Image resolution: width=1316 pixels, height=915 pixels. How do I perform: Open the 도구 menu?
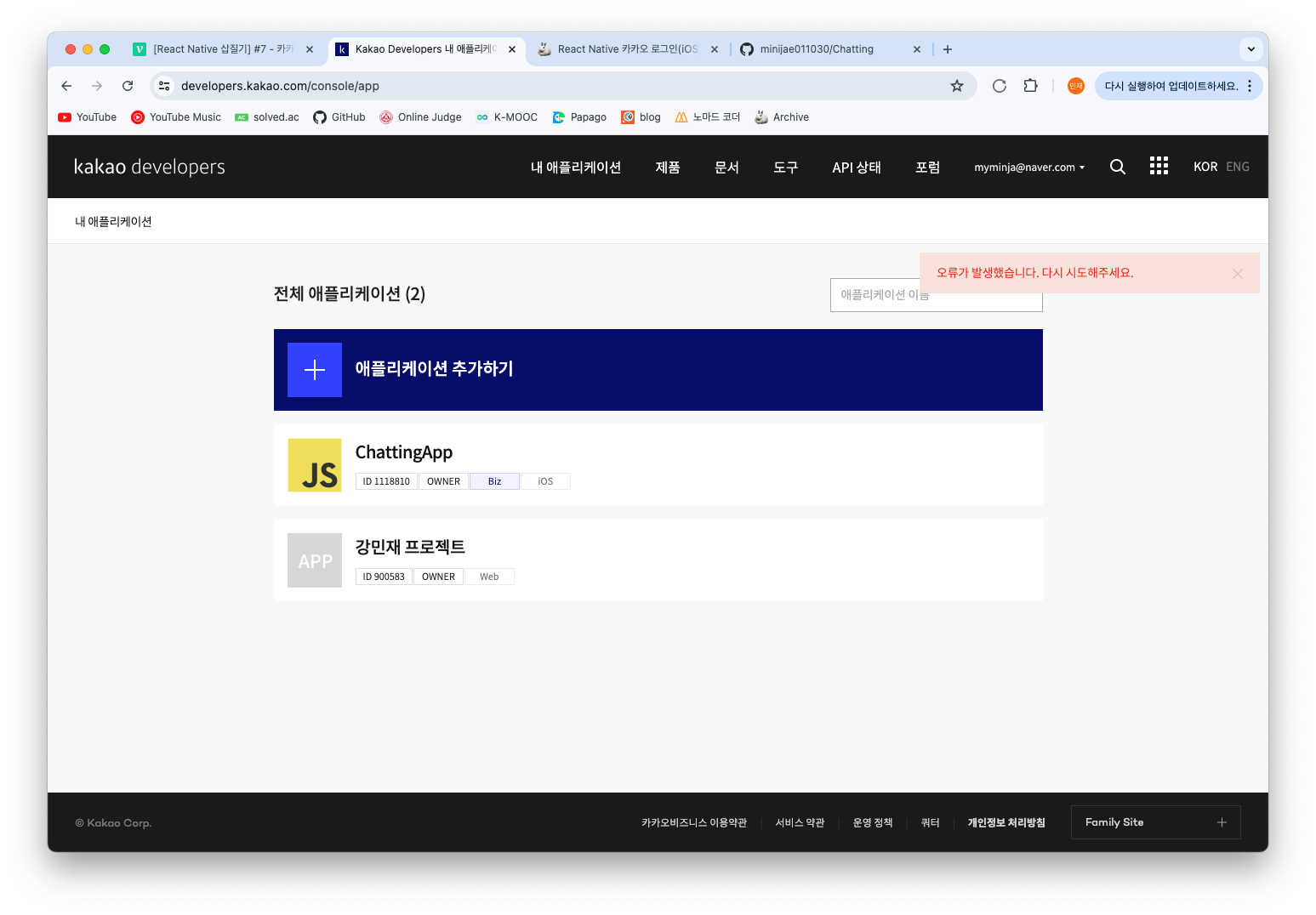coord(785,168)
